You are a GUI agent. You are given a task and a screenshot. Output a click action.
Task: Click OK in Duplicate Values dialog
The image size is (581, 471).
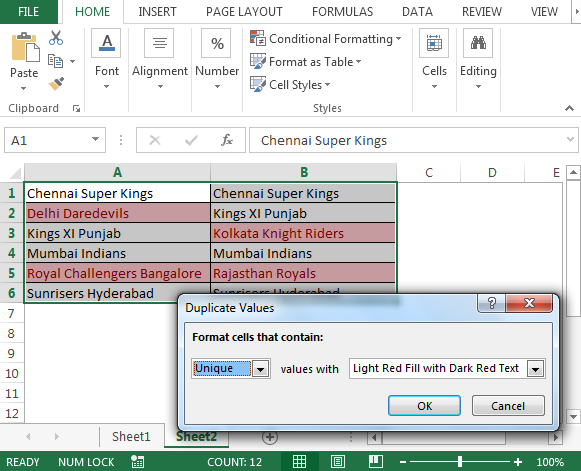tap(425, 406)
